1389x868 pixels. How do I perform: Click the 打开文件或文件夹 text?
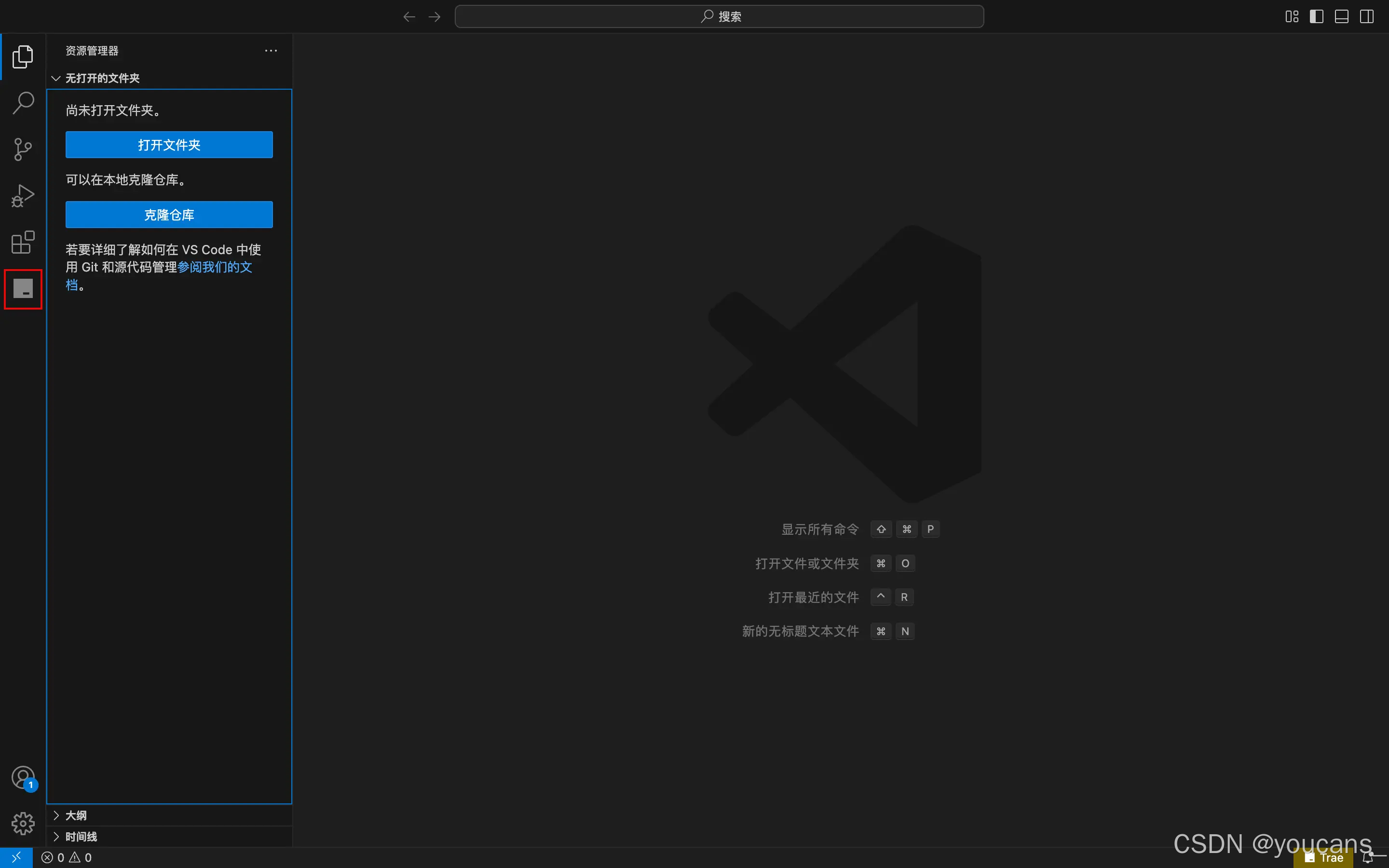[x=806, y=564]
